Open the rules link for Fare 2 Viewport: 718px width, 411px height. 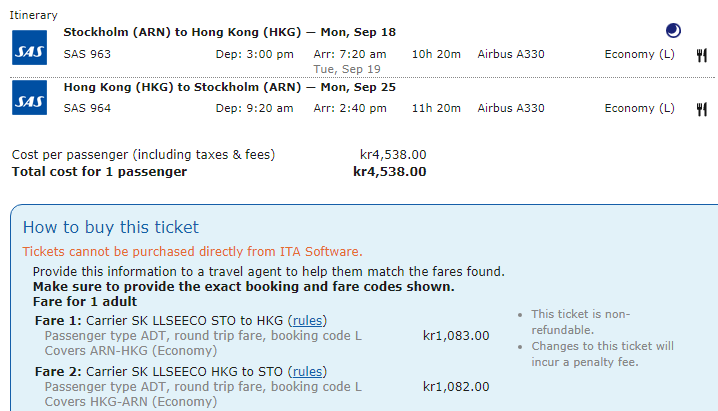tap(308, 371)
